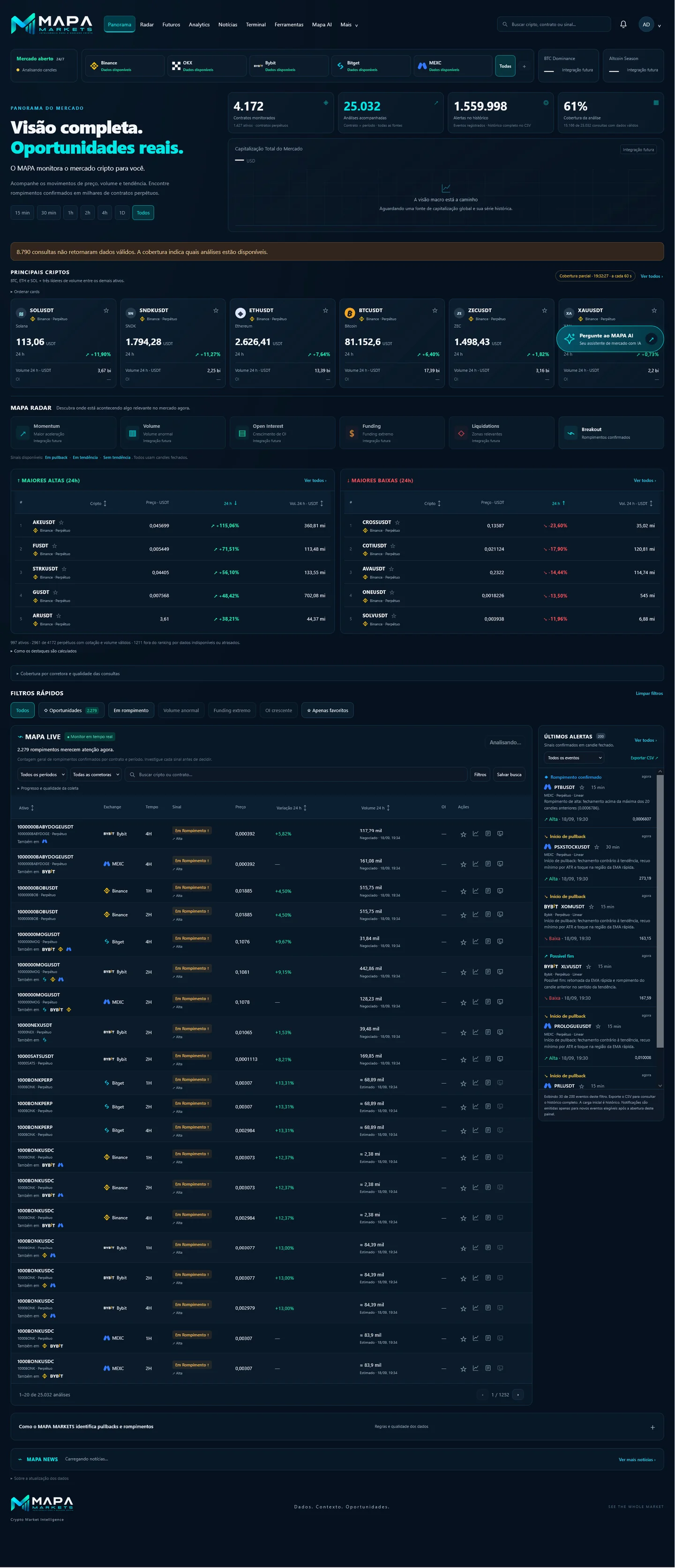Open the Terminal menu item
This screenshot has height=1568, width=675.
[255, 25]
